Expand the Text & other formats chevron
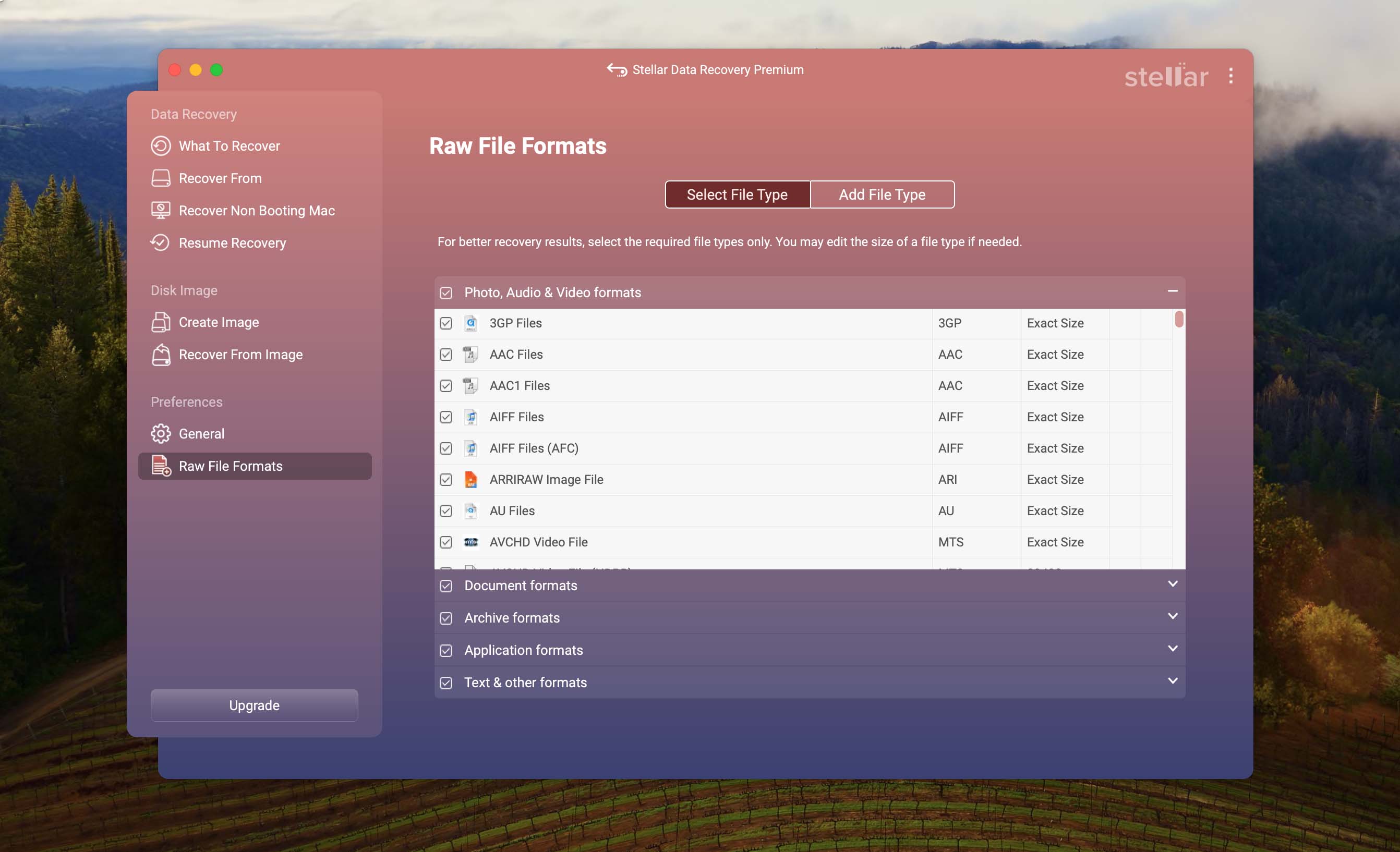Screen dimensions: 1400x852 (x=1172, y=681)
